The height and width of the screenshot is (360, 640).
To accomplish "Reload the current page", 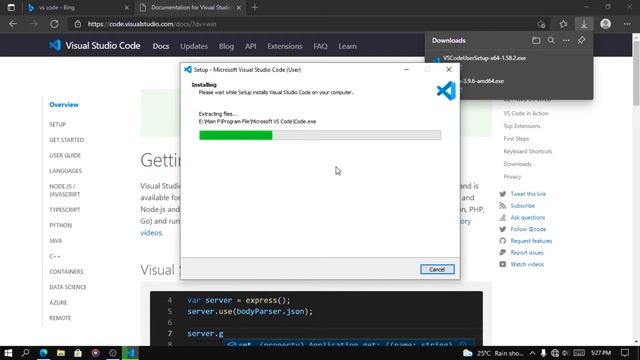I will point(54,24).
